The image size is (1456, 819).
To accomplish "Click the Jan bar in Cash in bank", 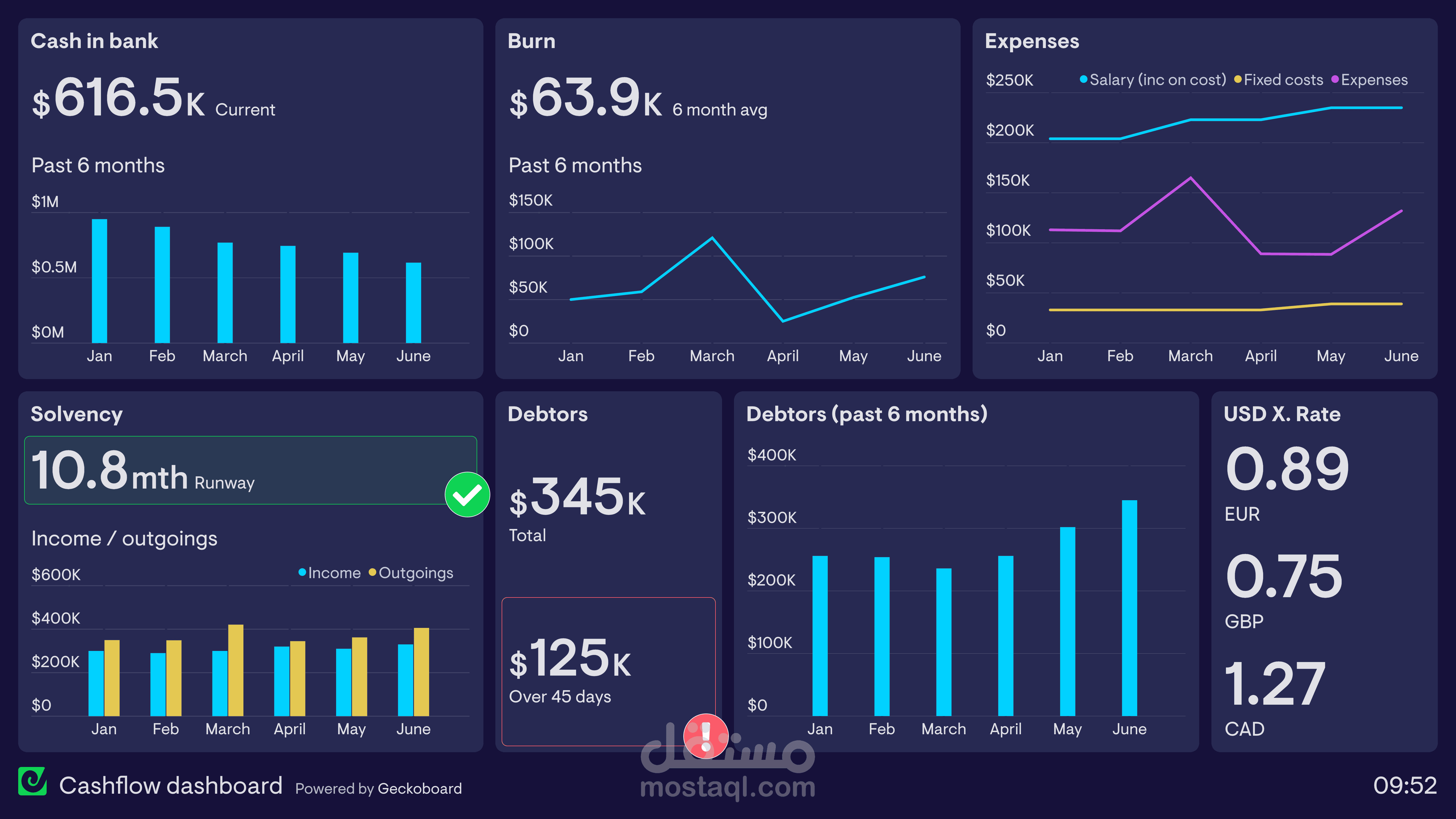I will click(100, 281).
